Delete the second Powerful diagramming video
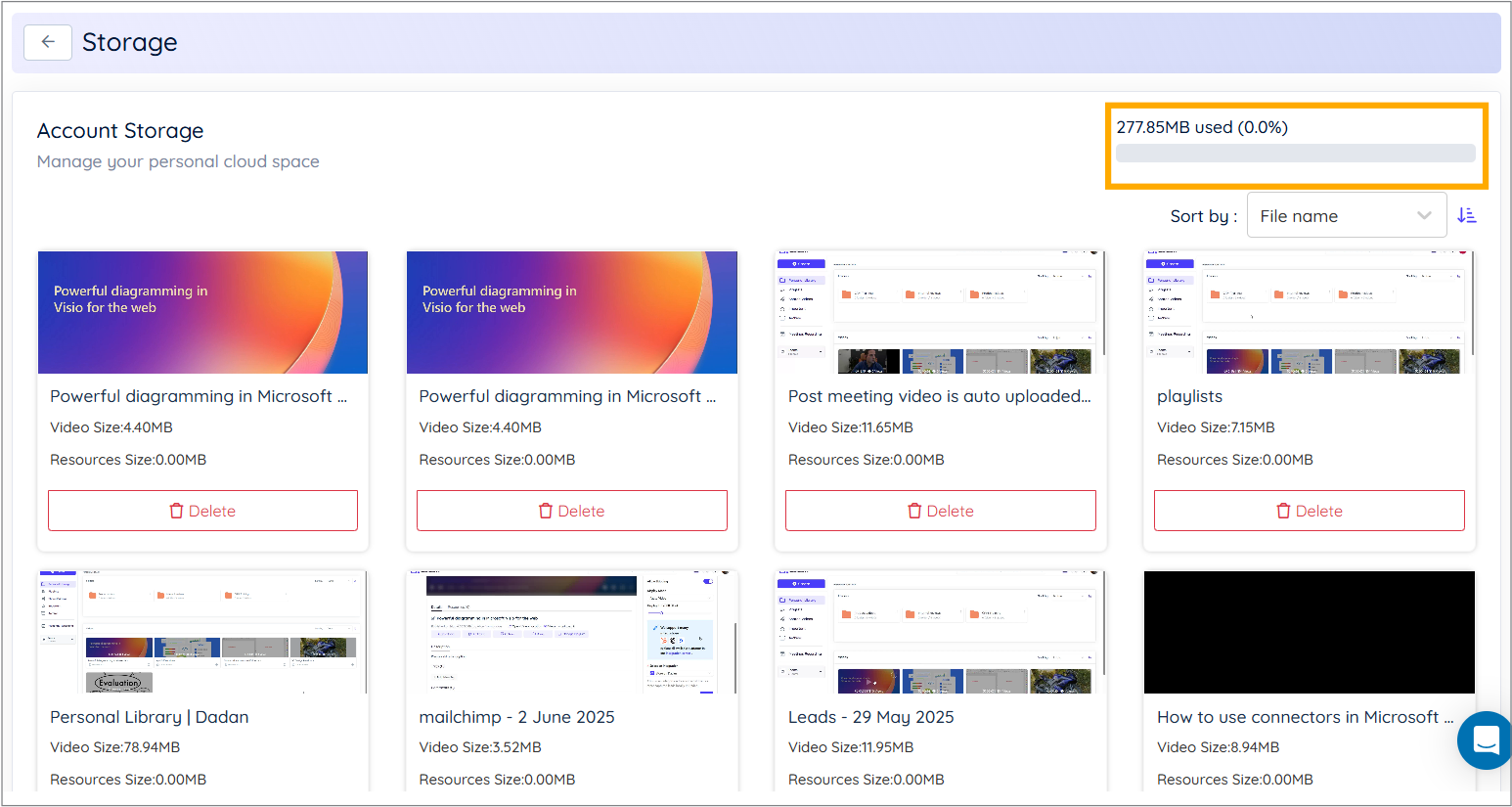Viewport: 1512px width, 807px height. (571, 511)
